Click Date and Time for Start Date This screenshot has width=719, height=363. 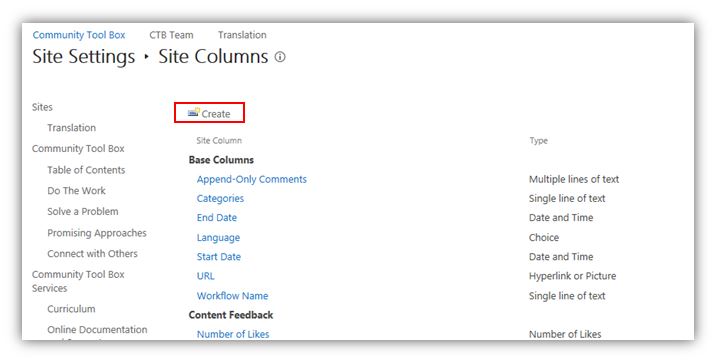pos(561,257)
